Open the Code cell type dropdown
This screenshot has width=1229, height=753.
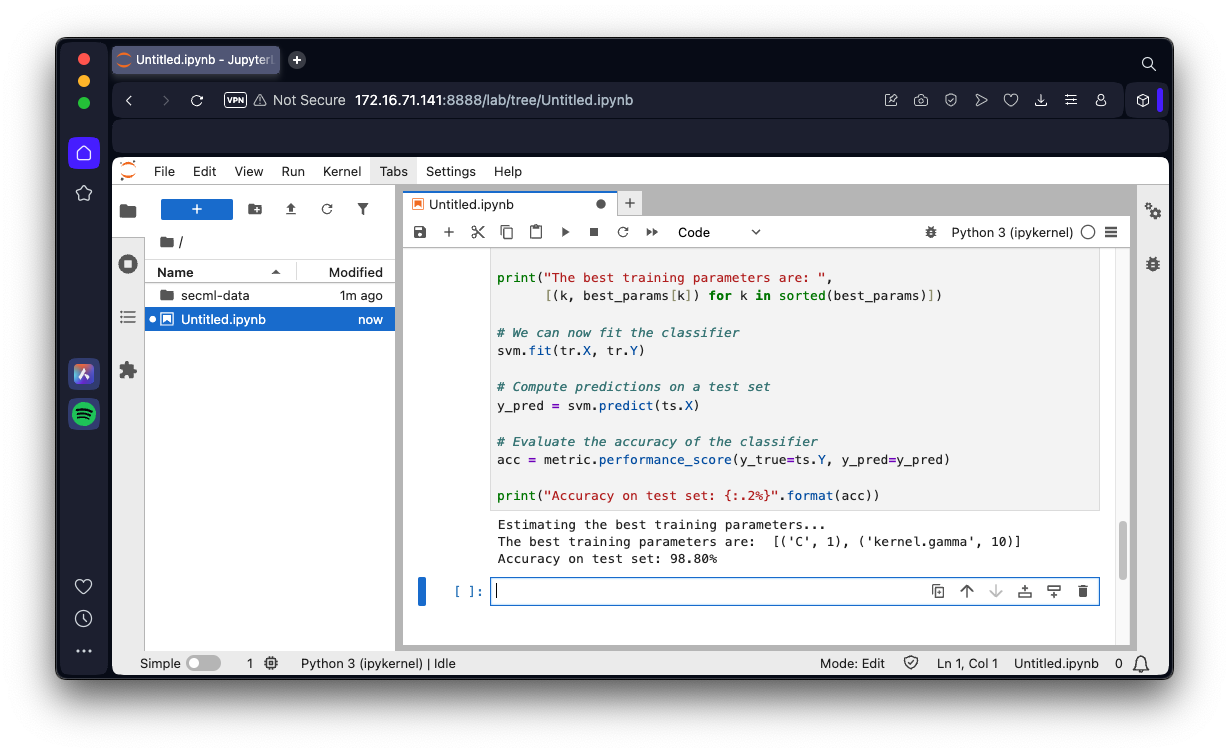pos(718,232)
